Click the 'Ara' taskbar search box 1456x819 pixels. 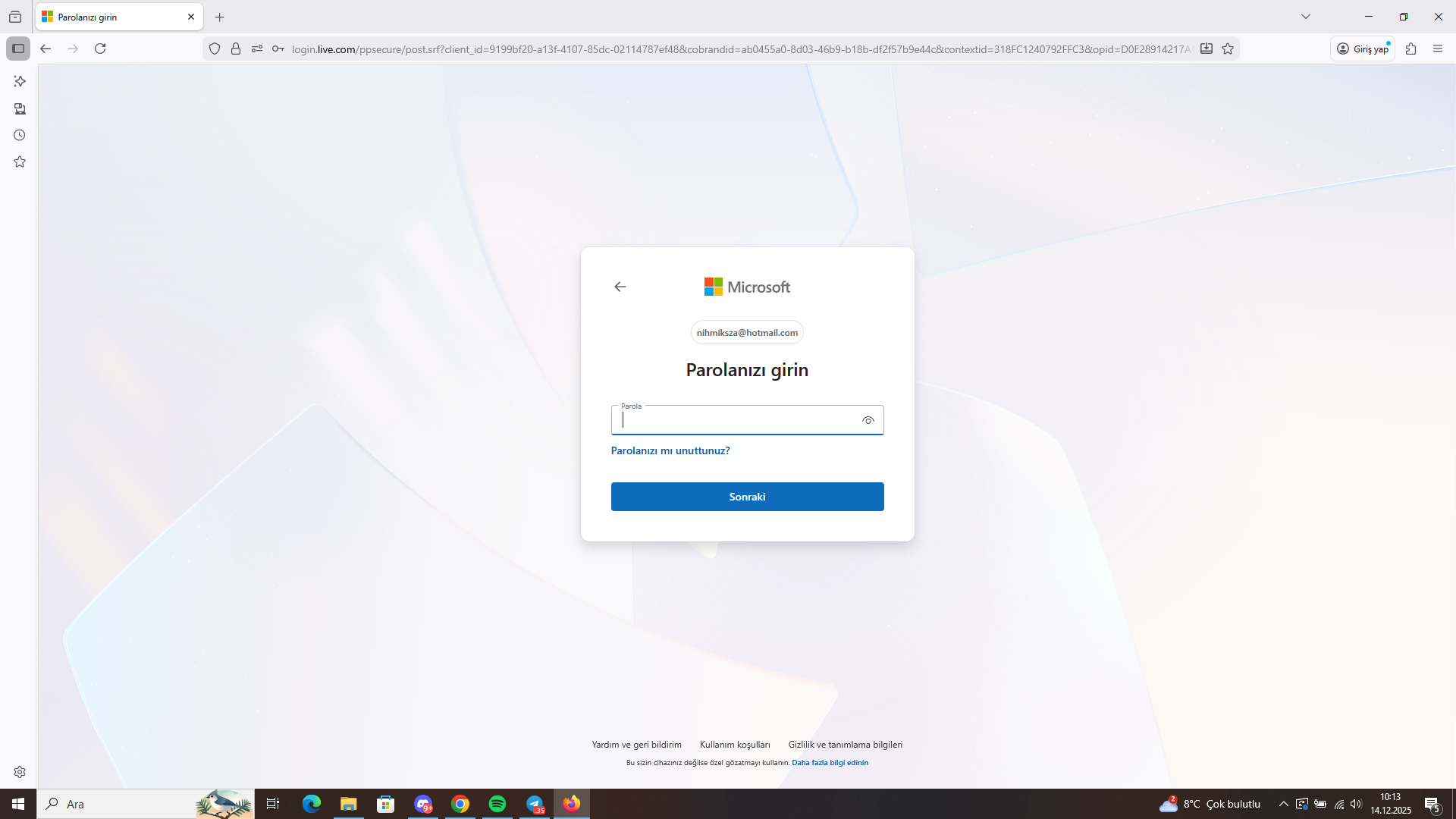[x=146, y=804]
